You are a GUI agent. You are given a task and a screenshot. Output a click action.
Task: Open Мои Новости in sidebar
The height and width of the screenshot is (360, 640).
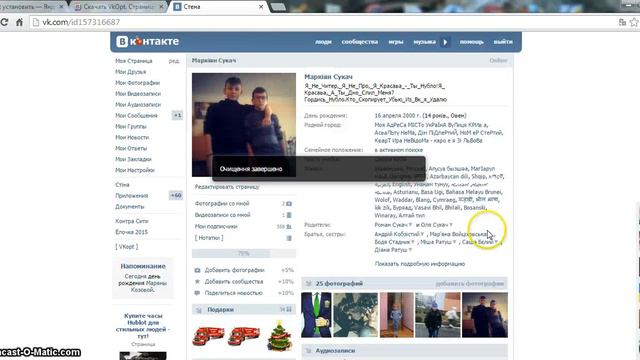[x=132, y=138]
